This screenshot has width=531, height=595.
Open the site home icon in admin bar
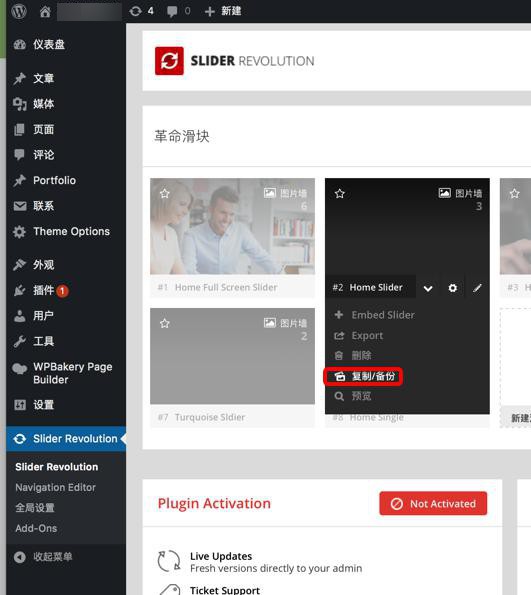tap(45, 11)
